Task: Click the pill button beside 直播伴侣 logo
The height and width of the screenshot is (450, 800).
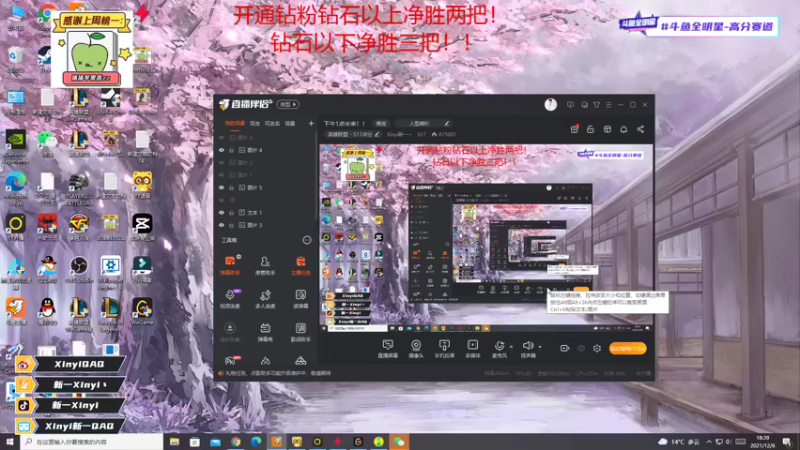Action: pos(288,104)
